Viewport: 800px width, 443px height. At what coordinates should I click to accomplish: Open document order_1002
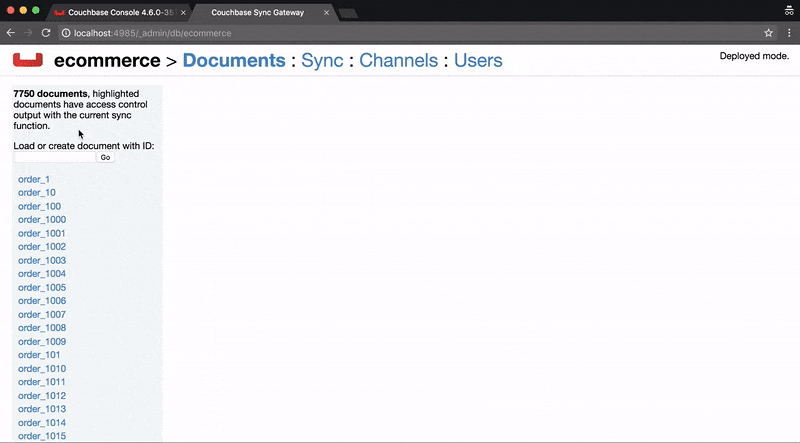click(x=42, y=247)
